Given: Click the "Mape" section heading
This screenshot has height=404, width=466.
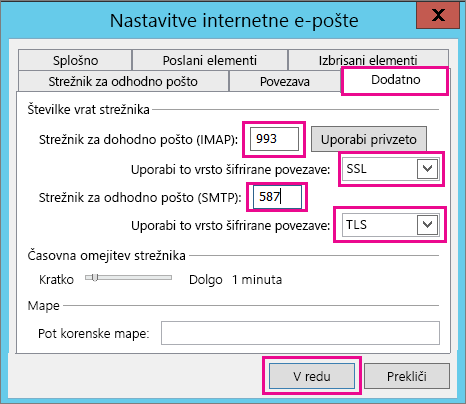Looking at the screenshot, I should click(x=43, y=306).
